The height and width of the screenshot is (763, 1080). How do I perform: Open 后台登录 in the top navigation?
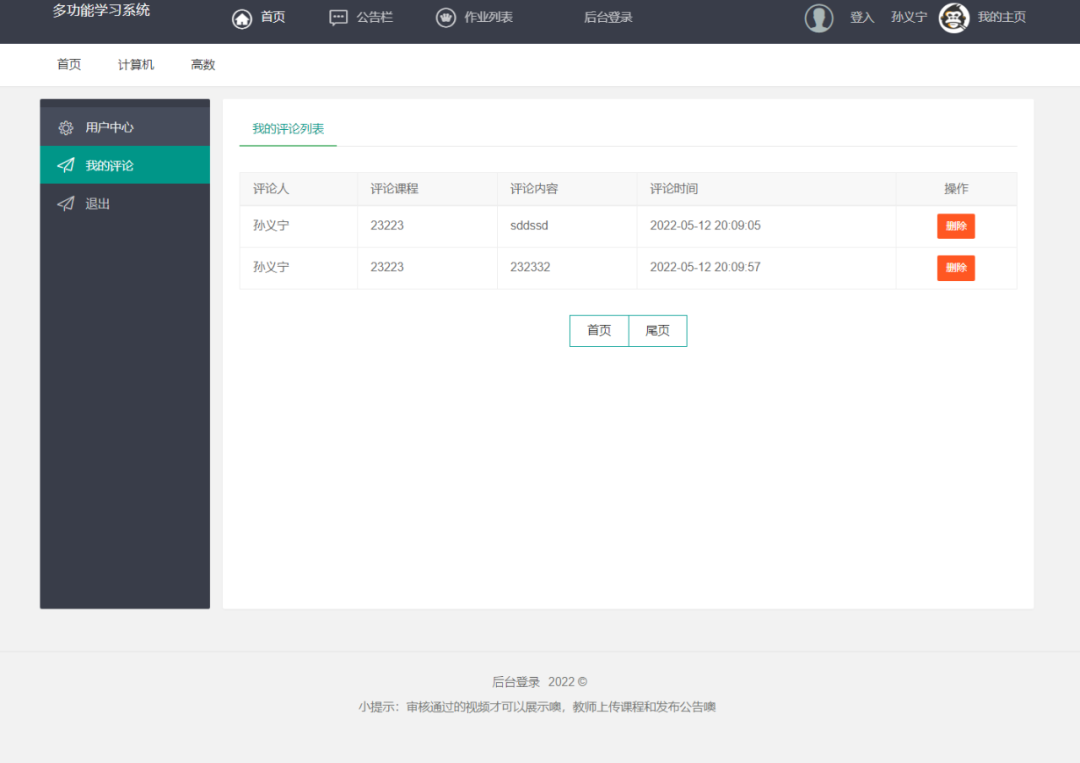tap(608, 17)
